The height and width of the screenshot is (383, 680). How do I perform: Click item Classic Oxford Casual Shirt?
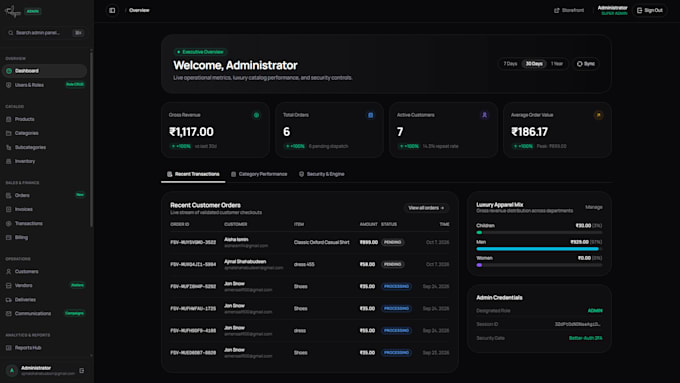click(321, 242)
